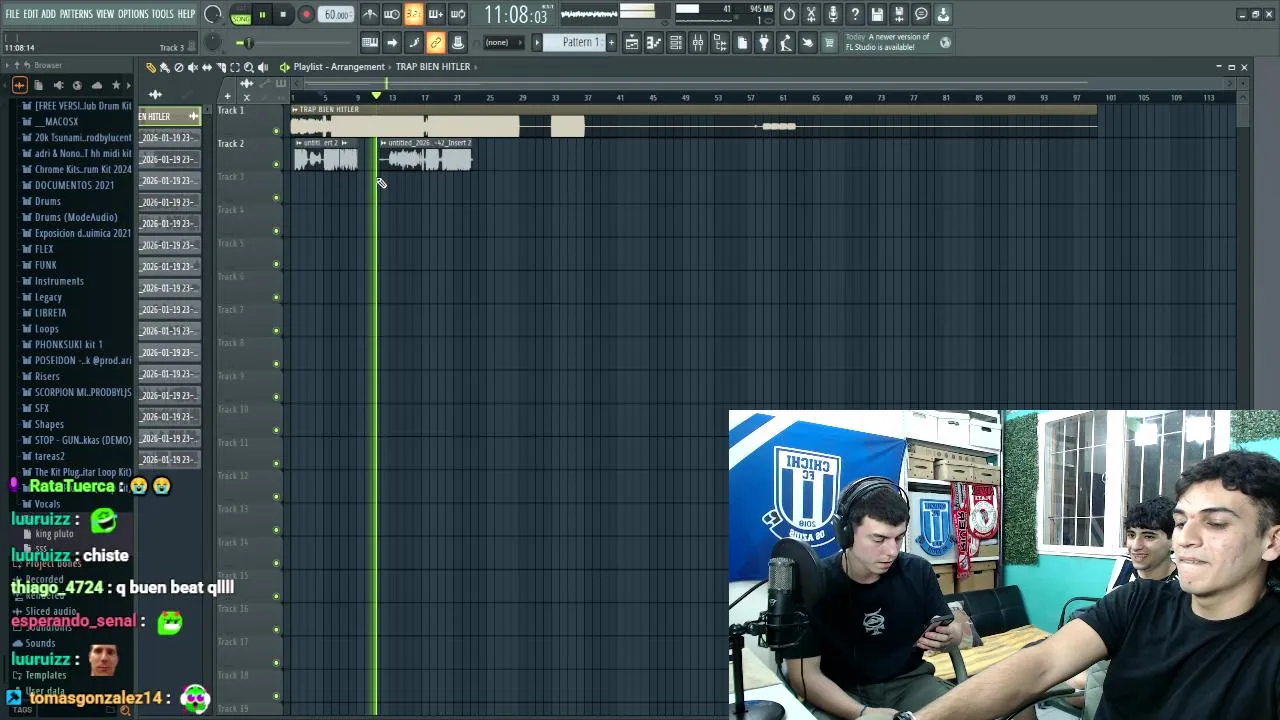Open the FILE menu
Viewport: 1280px width, 720px height.
coord(12,14)
